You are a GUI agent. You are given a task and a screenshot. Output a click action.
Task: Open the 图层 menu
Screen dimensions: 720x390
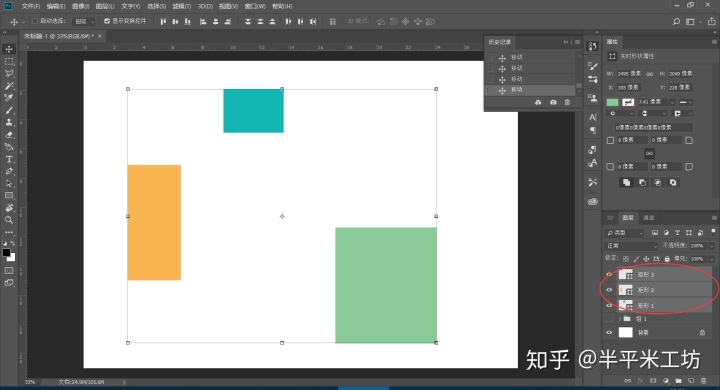coord(105,6)
